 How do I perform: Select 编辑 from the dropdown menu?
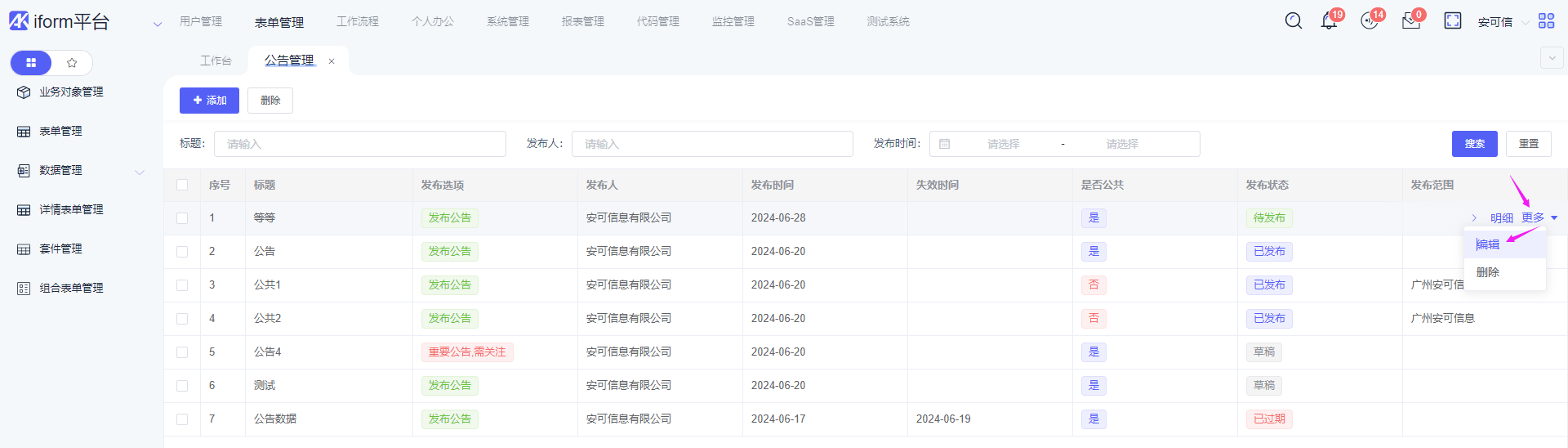[1487, 244]
